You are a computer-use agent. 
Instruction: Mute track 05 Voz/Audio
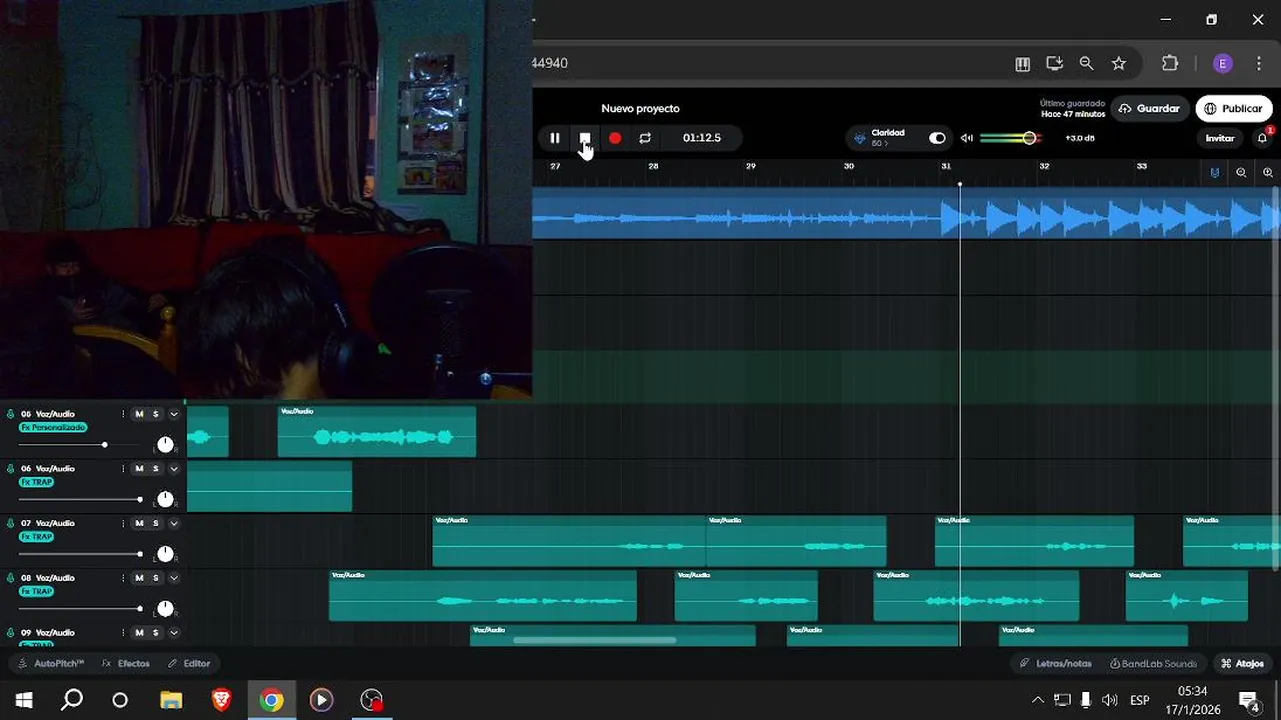point(139,414)
